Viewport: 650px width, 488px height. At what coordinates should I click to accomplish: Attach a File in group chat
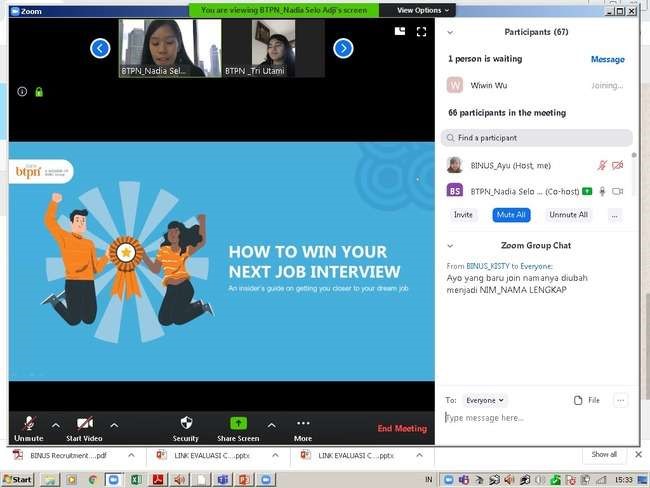587,400
